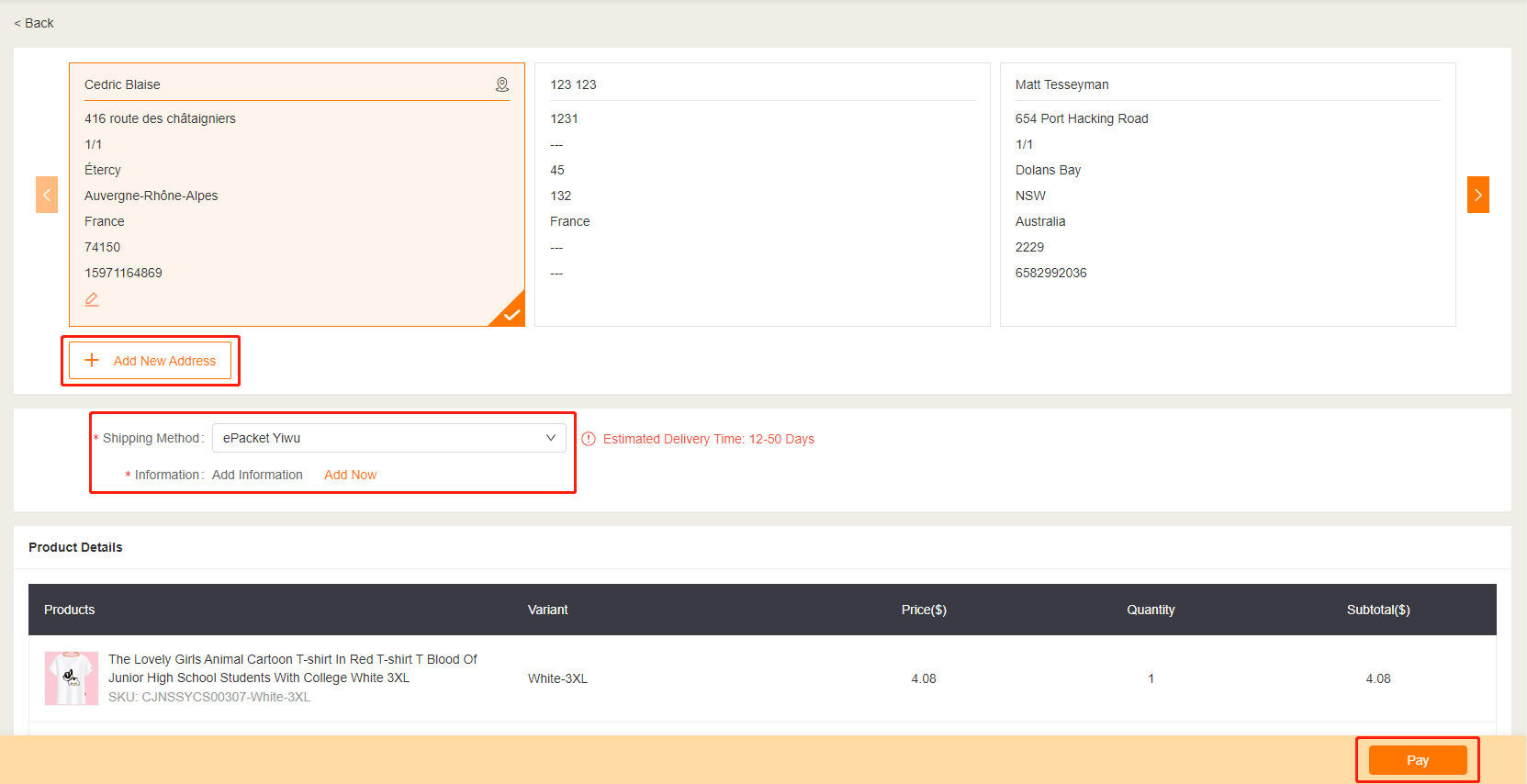Select the Matt Tesseyman address card
The height and width of the screenshot is (784, 1527).
1227,195
